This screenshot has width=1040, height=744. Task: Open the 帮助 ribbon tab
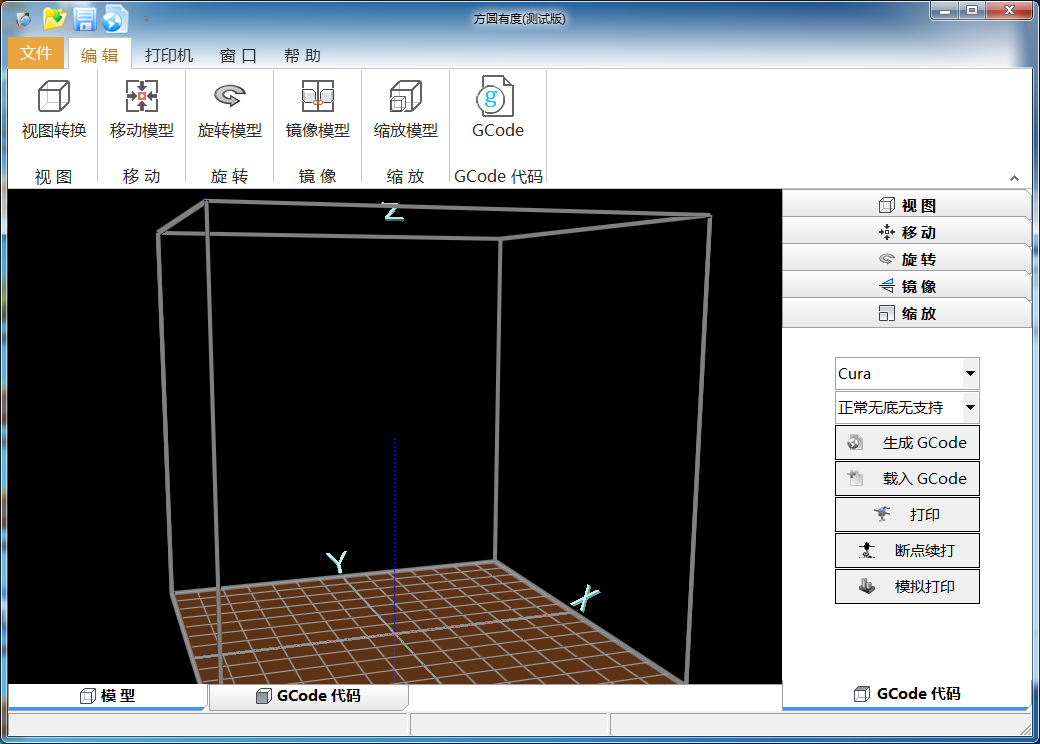point(302,55)
